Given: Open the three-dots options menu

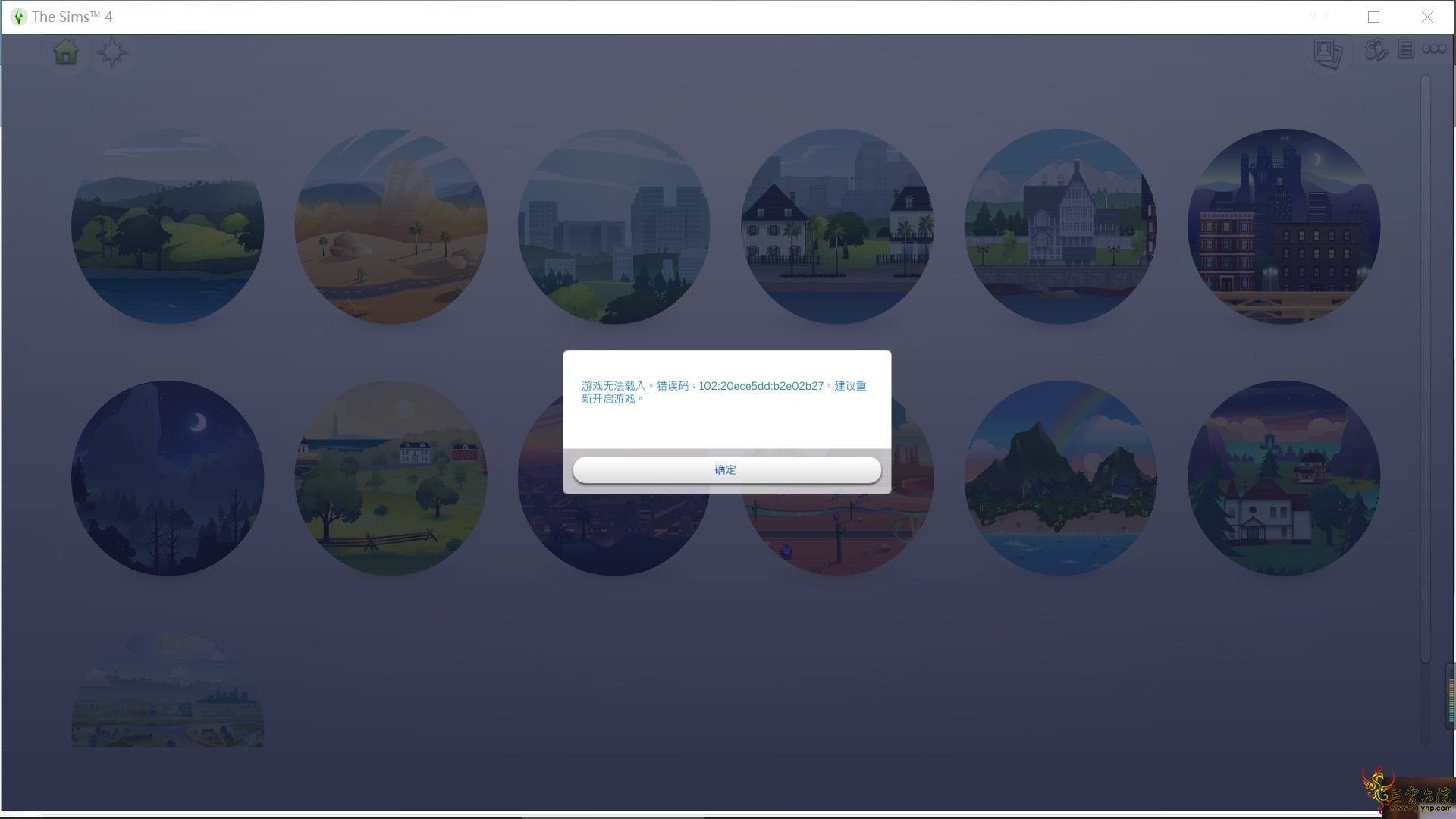Looking at the screenshot, I should [x=1434, y=49].
